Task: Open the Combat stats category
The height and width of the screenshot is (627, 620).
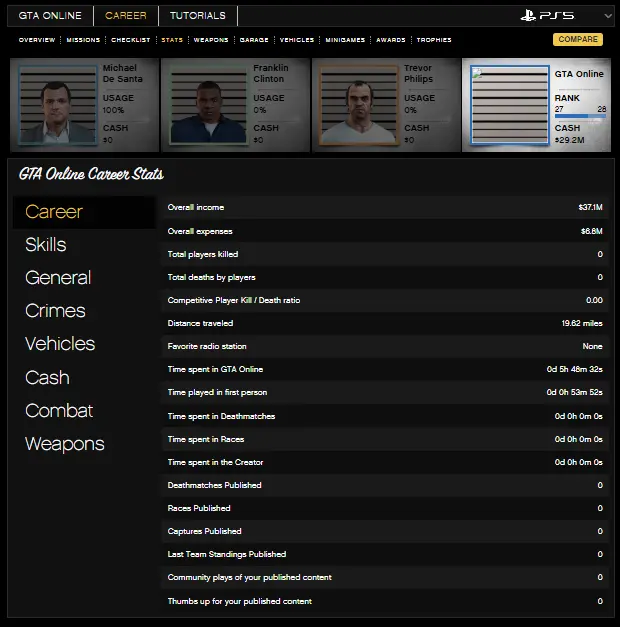Action: click(59, 411)
